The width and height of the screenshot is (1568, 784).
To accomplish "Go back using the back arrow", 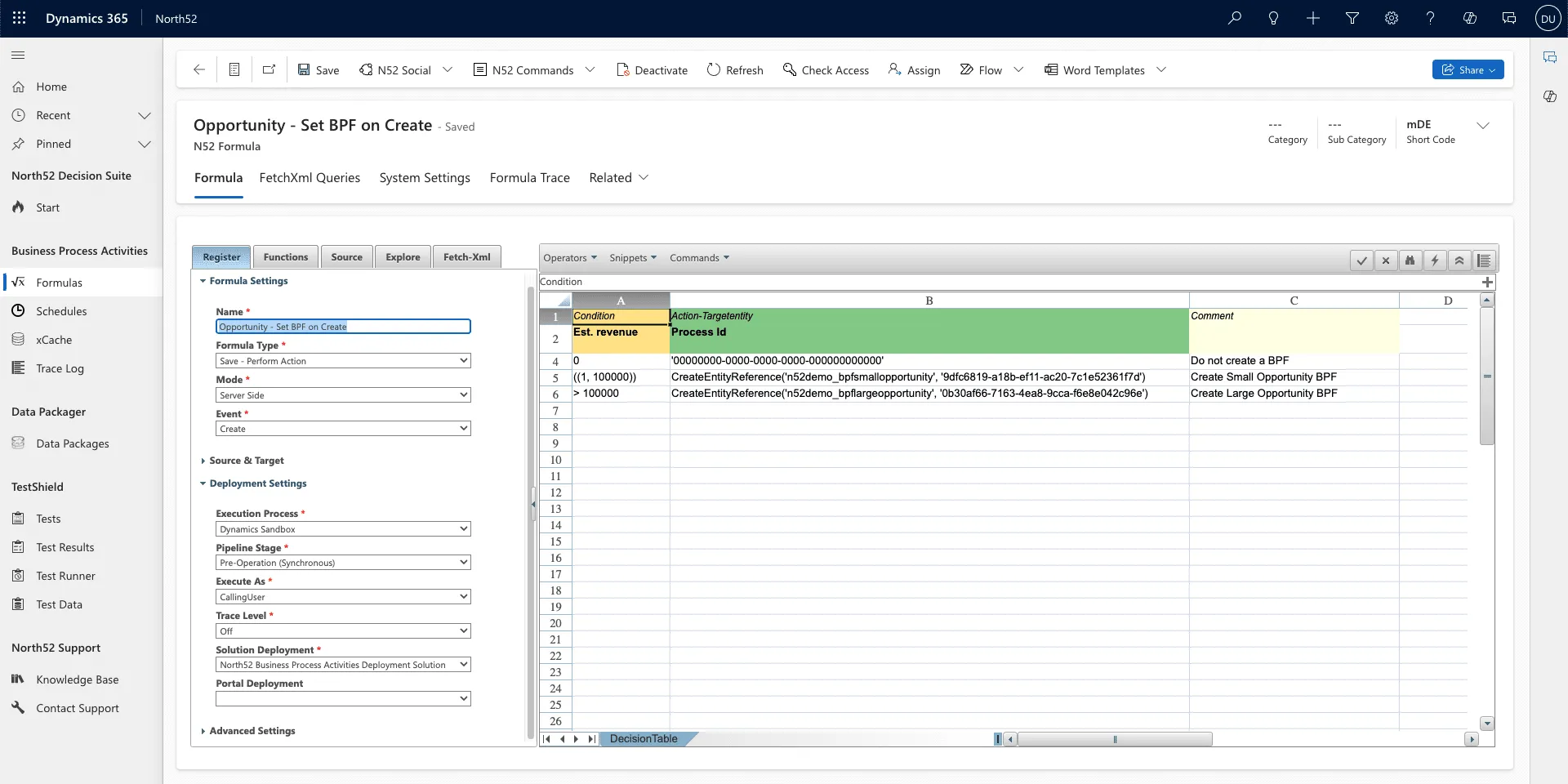I will (x=198, y=69).
